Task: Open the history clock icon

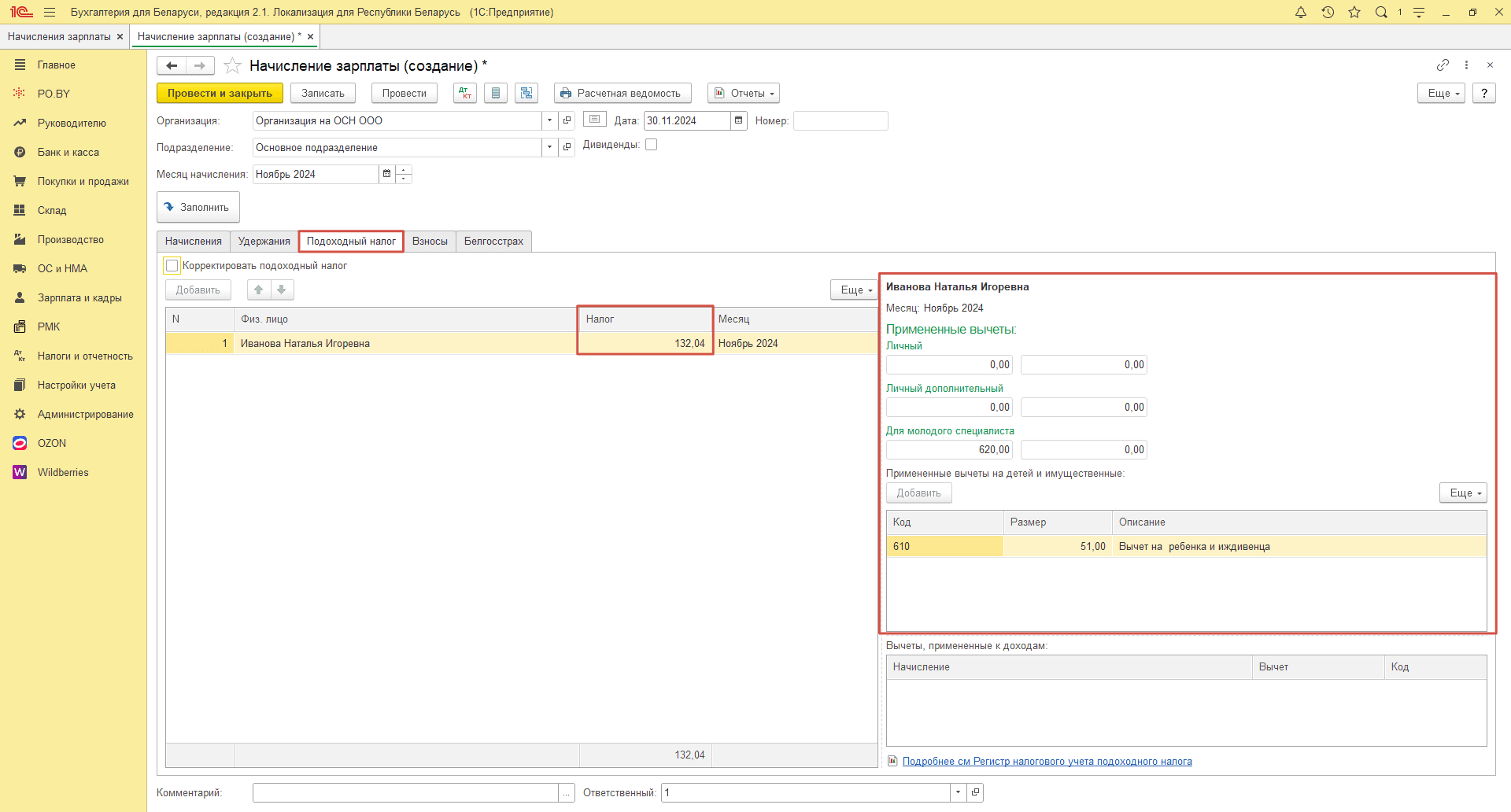Action: coord(1328,13)
